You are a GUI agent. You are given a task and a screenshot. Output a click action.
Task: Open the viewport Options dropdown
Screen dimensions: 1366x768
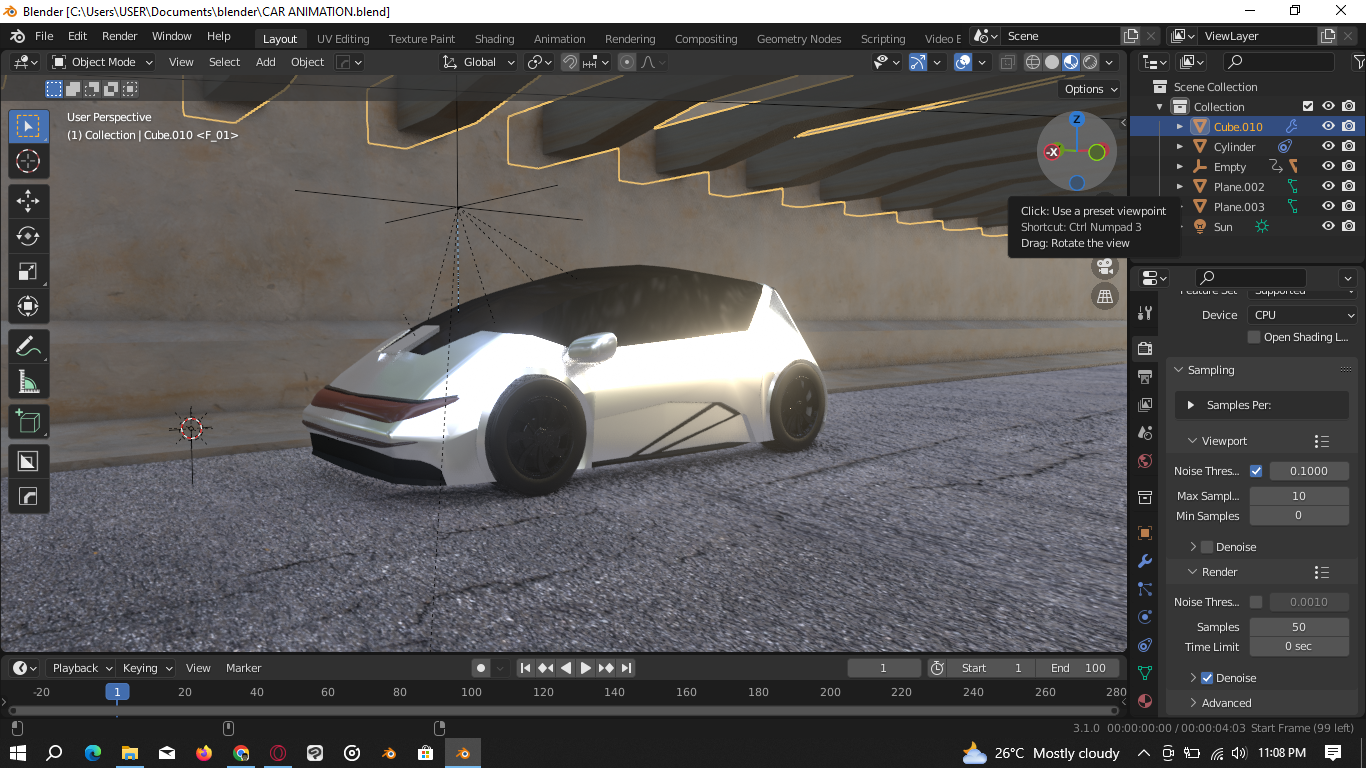pyautogui.click(x=1090, y=89)
